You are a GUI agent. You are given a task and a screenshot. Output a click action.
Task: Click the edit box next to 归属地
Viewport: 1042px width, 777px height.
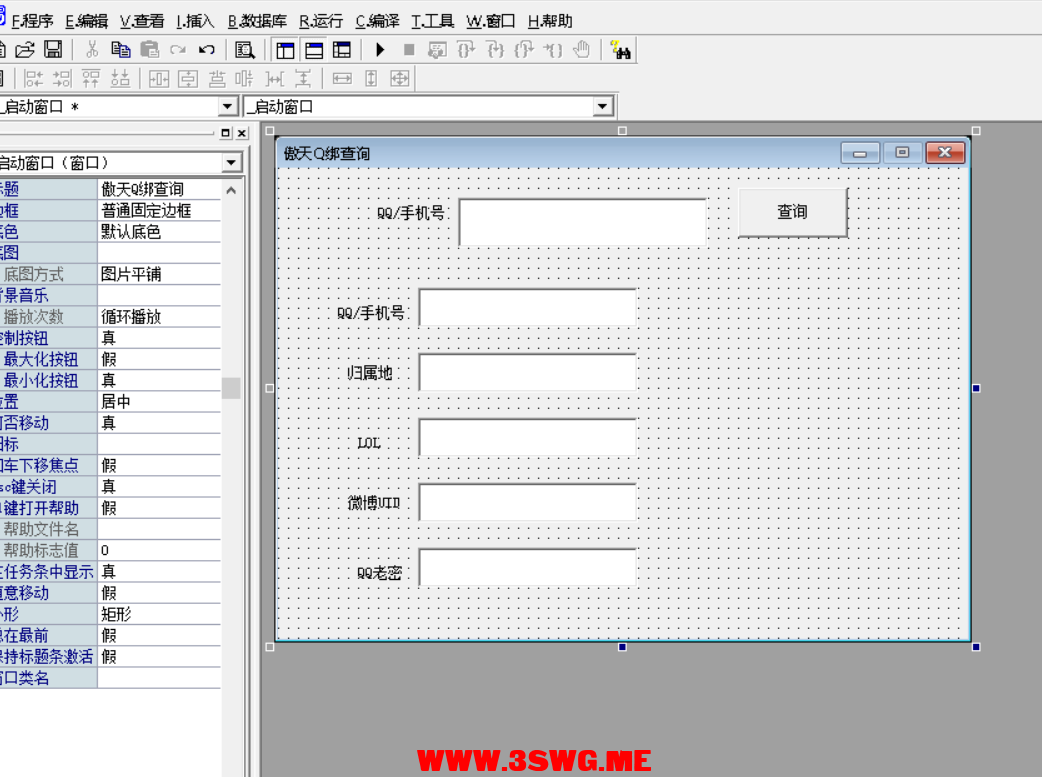[528, 372]
